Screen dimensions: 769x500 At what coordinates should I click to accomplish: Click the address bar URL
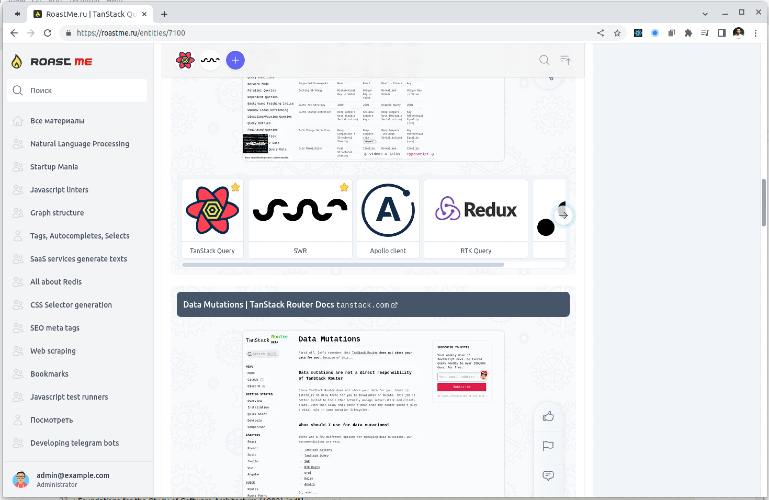(131, 33)
